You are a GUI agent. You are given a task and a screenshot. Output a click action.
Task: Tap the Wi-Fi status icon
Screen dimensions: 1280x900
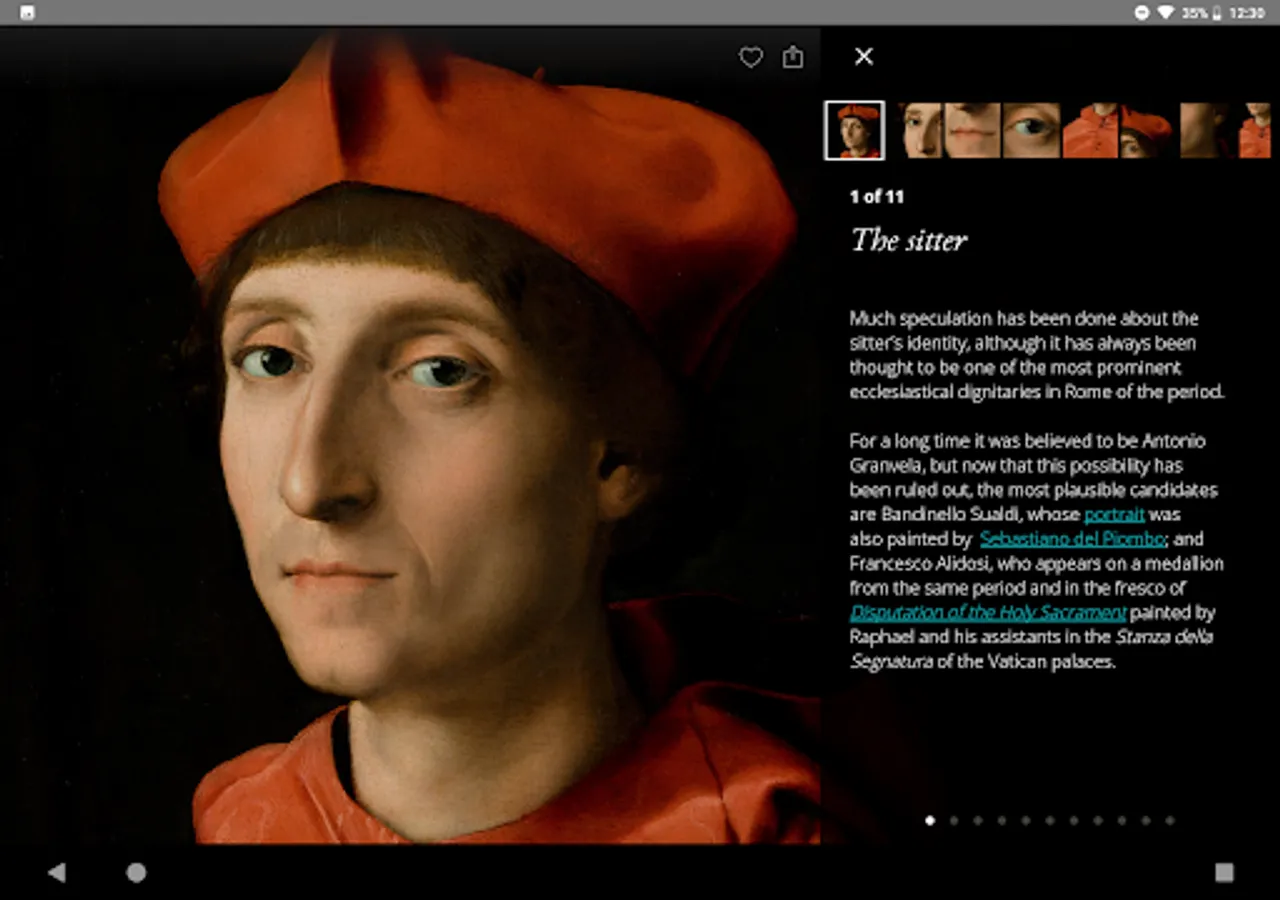click(x=1166, y=13)
